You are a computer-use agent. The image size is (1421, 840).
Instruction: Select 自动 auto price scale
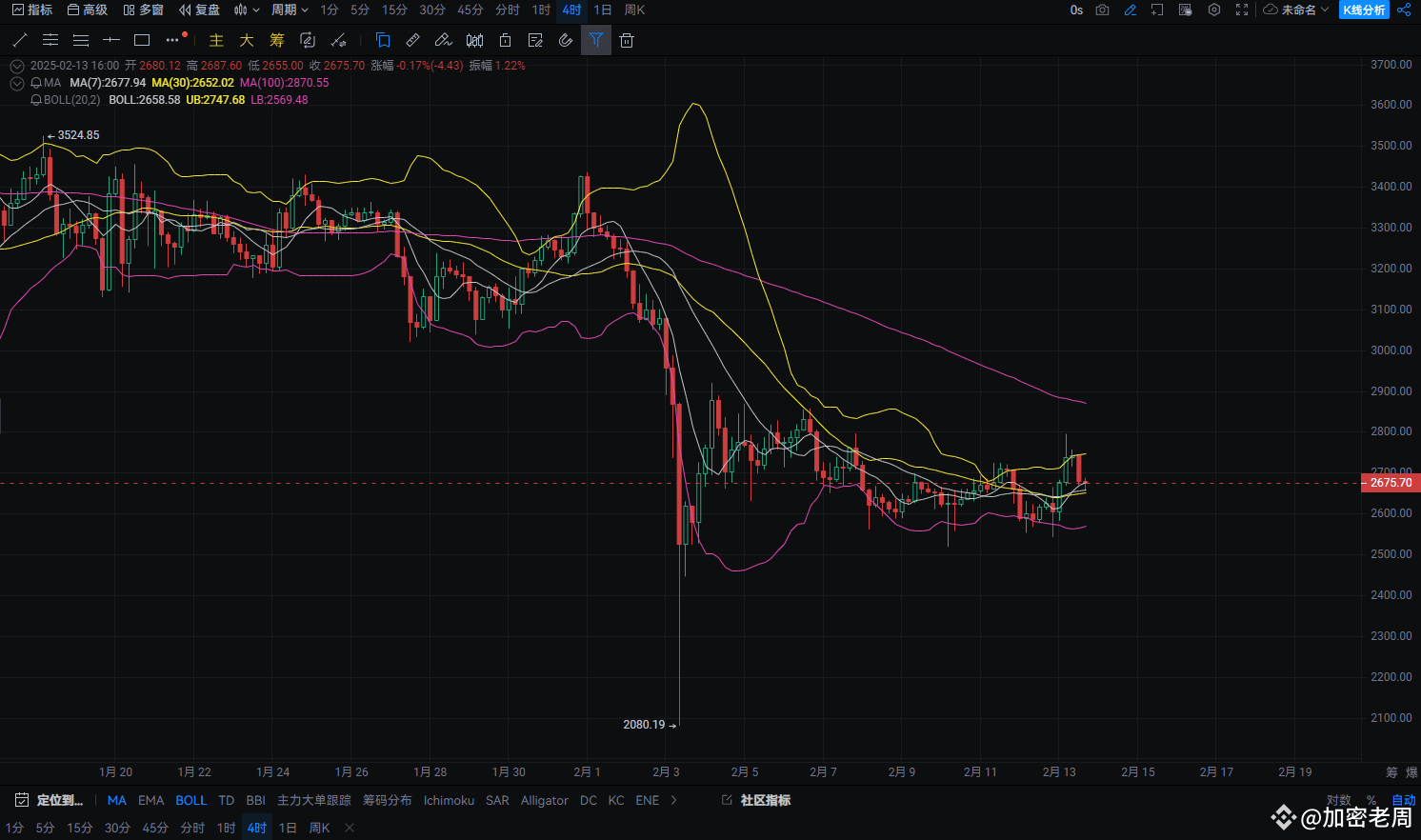pos(1404,800)
